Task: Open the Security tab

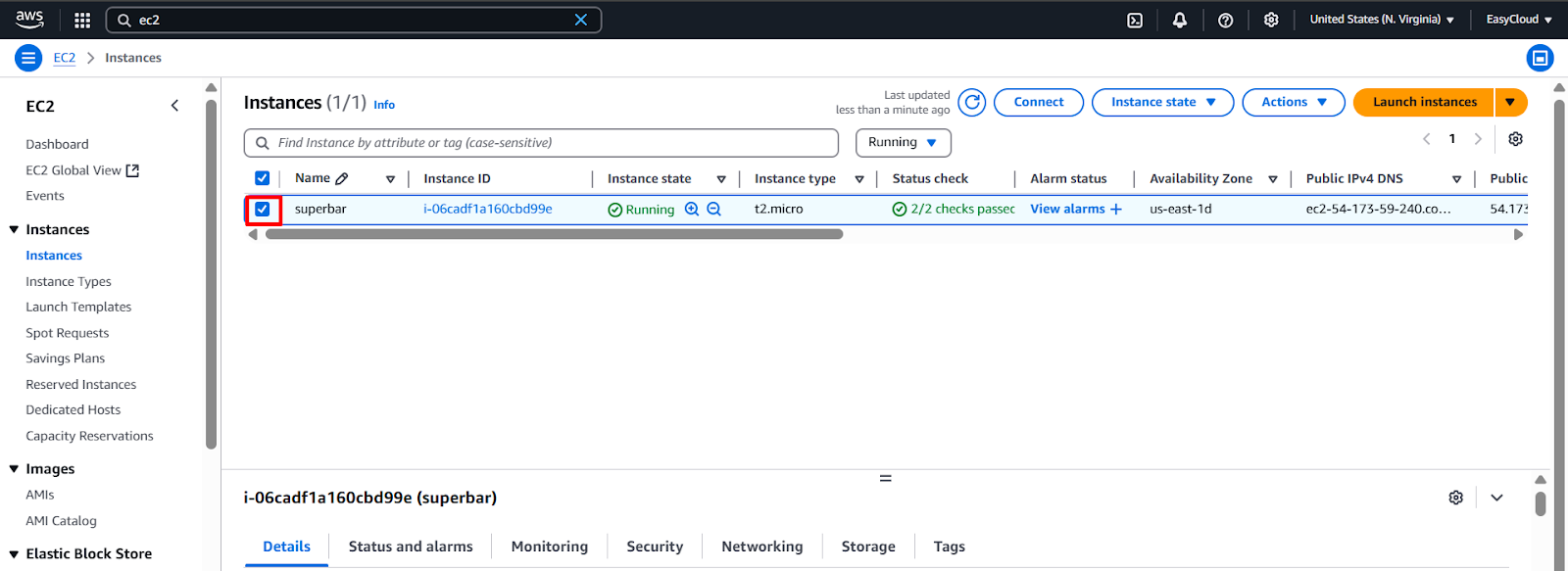Action: 655,547
